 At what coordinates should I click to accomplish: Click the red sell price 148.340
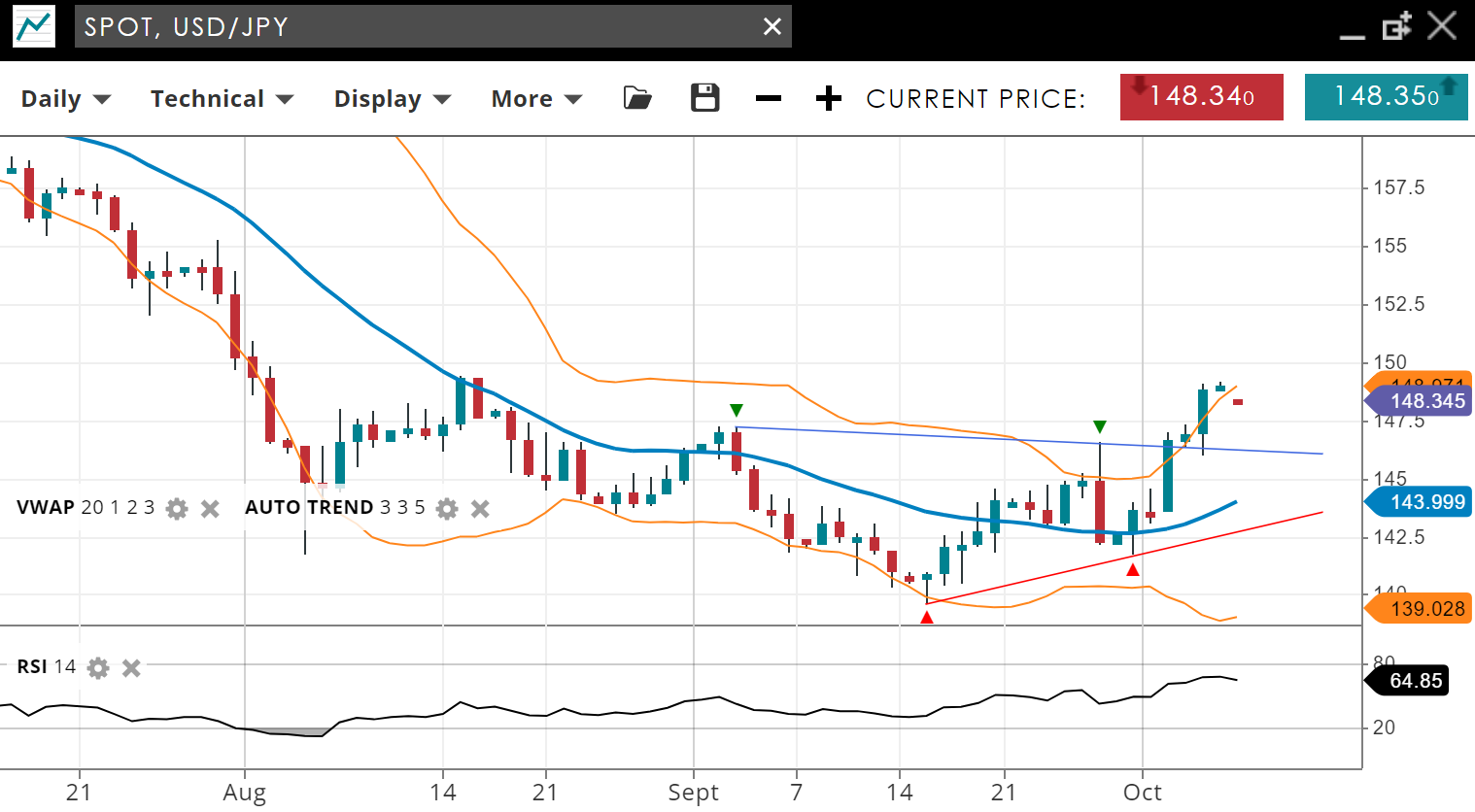point(1201,96)
